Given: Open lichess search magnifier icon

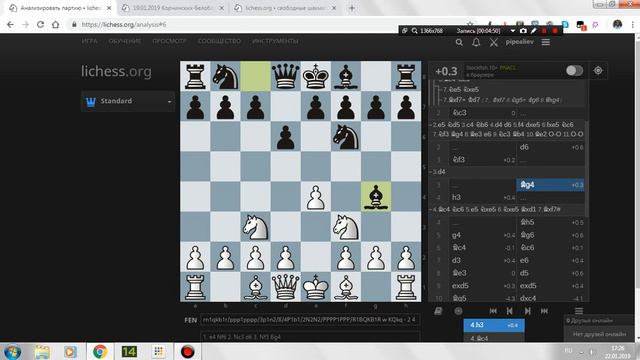Looking at the screenshot, I should (x=459, y=42).
